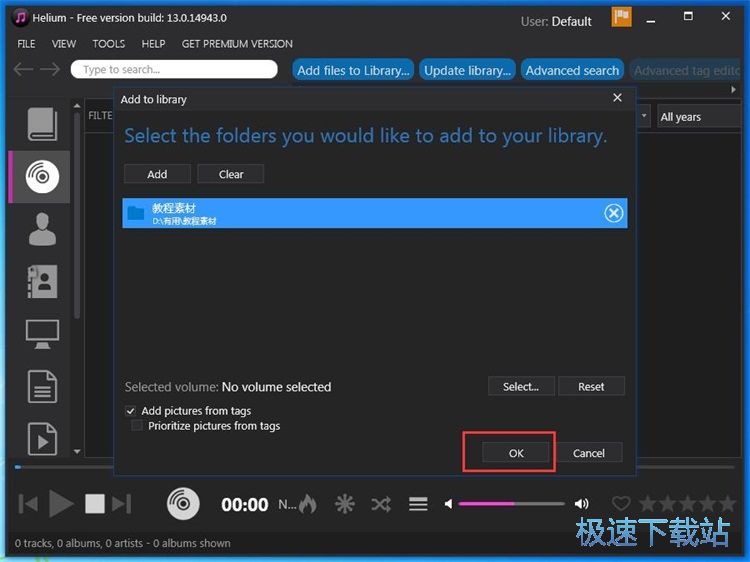The image size is (750, 562).
Task: Open the document icon in sidebar
Action: (x=42, y=386)
